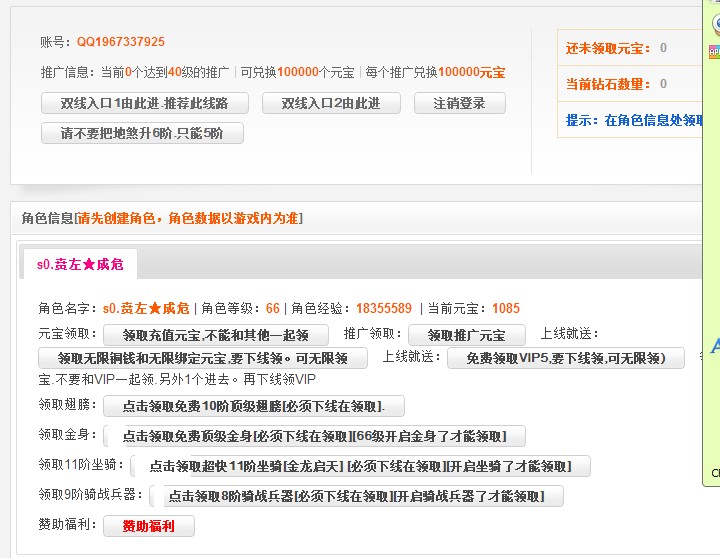This screenshot has width=720, height=558.
Task: Click the 免费领取VIP5 button
Action: pyautogui.click(x=566, y=358)
